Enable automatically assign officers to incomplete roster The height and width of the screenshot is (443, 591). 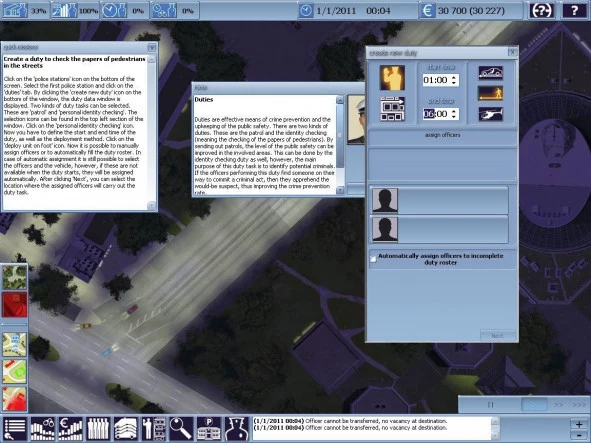pyautogui.click(x=373, y=259)
